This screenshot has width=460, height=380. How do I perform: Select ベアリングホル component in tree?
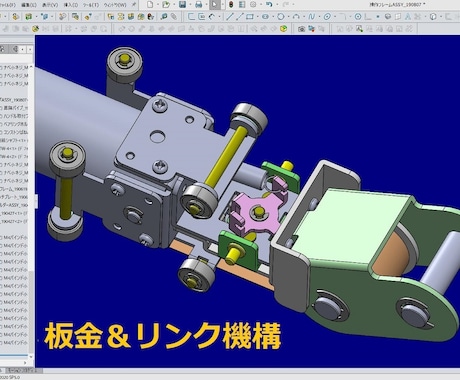pos(15,124)
